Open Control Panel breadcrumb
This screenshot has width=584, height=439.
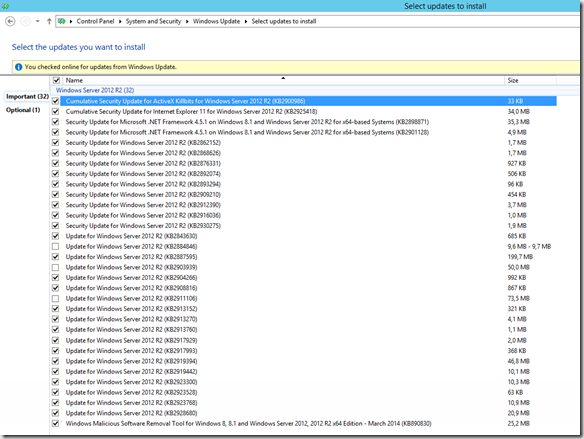coord(95,21)
